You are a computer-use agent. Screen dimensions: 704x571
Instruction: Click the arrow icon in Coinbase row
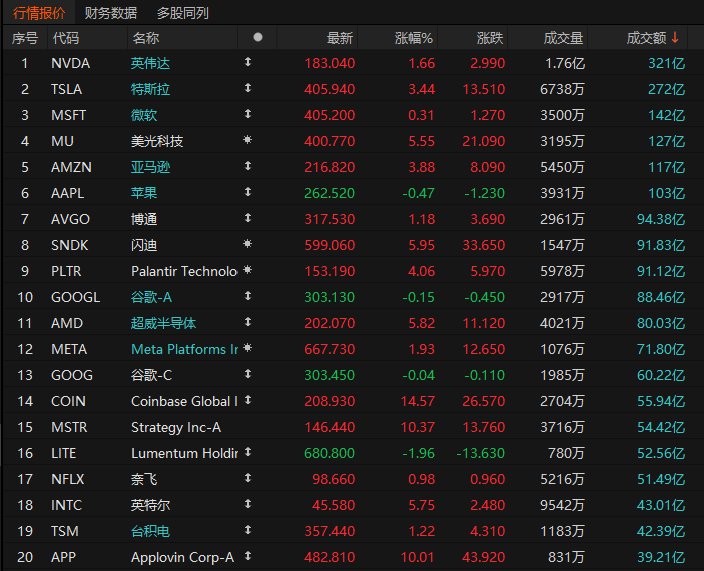[248, 401]
